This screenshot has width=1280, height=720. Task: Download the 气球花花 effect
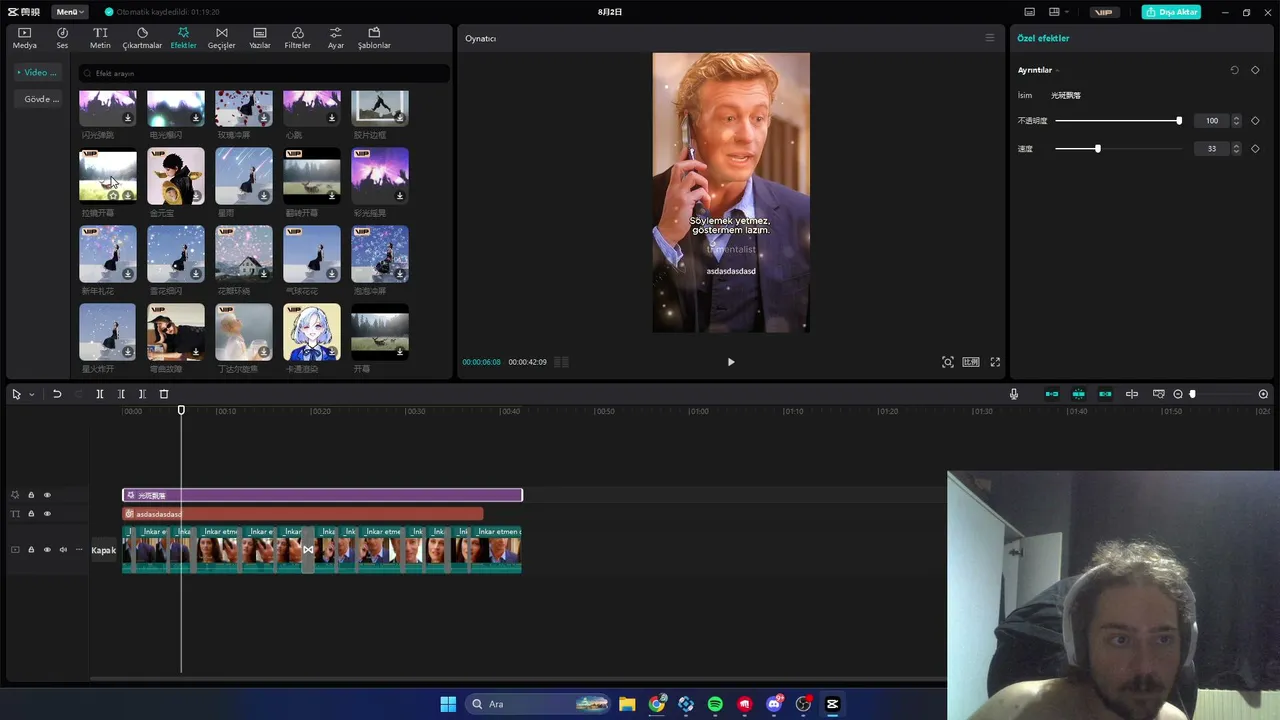(x=332, y=274)
